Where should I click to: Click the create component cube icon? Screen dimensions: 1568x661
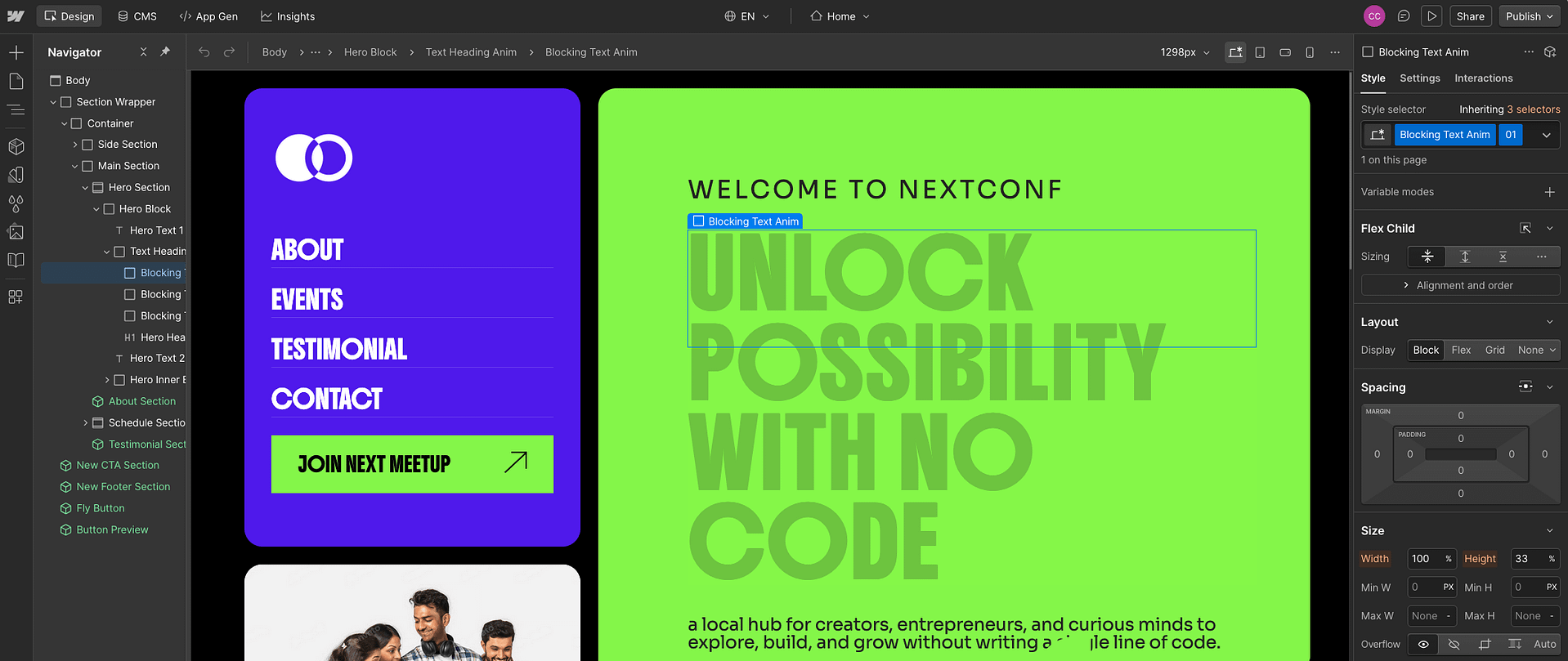1550,51
